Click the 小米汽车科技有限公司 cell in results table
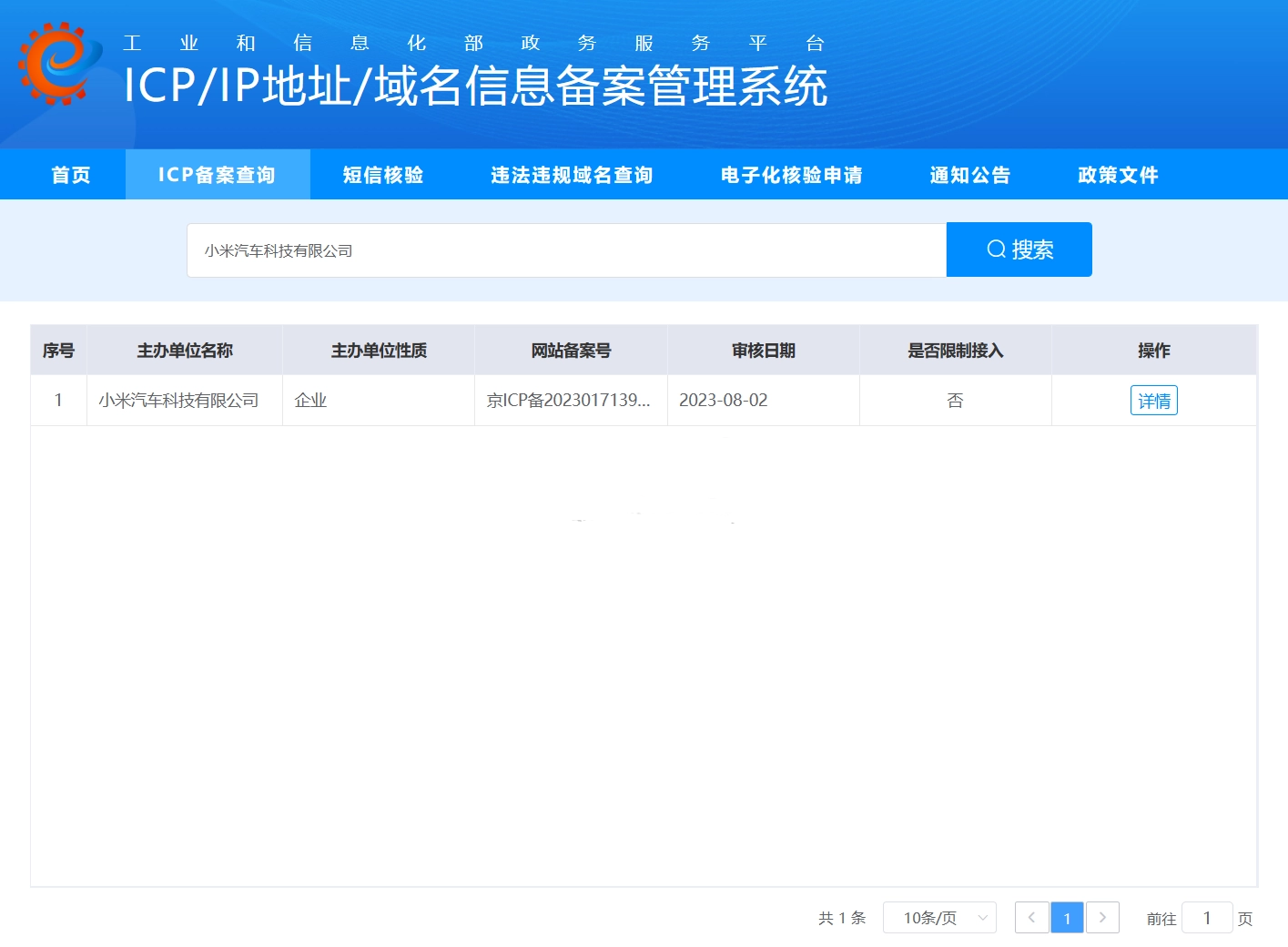 tap(179, 401)
